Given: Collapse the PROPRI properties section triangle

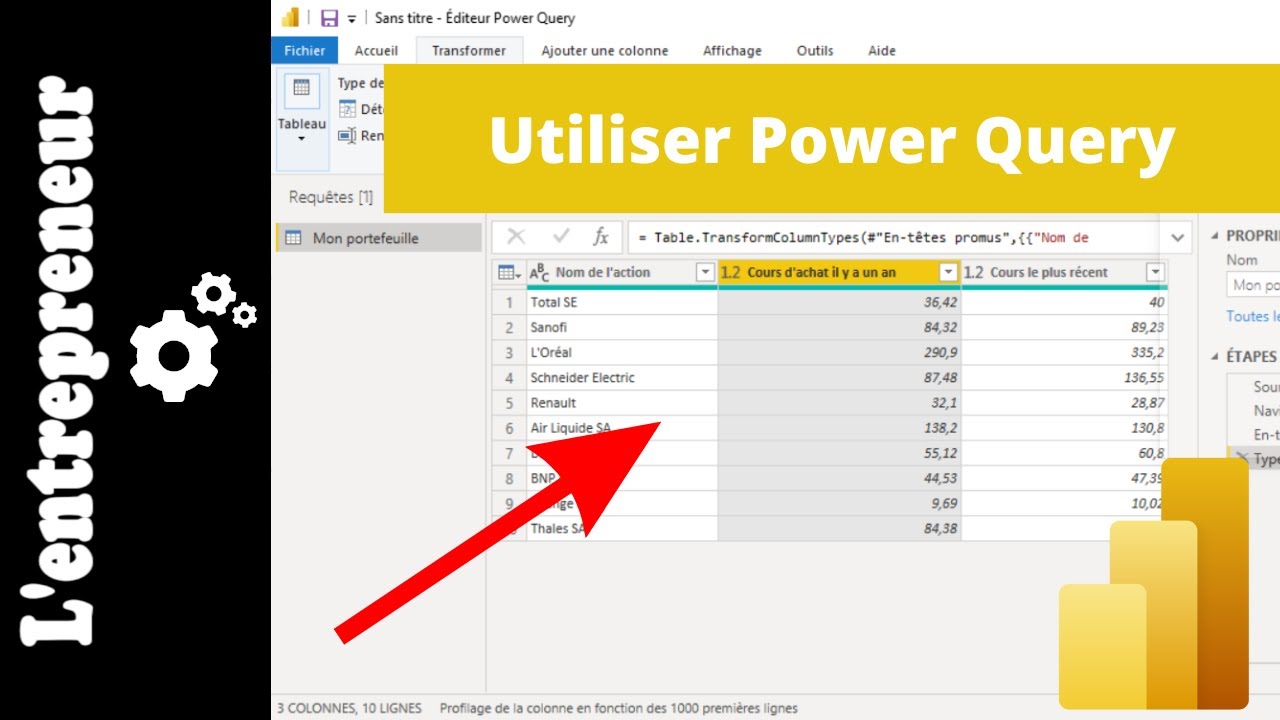Looking at the screenshot, I should 1215,236.
